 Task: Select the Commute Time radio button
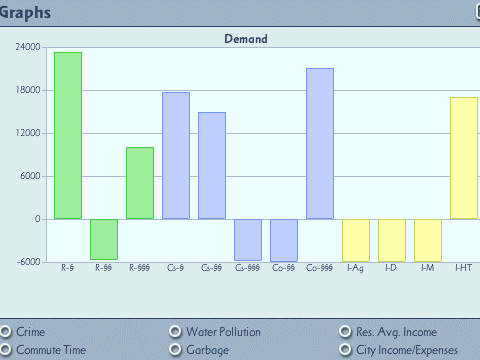[x=6, y=350]
